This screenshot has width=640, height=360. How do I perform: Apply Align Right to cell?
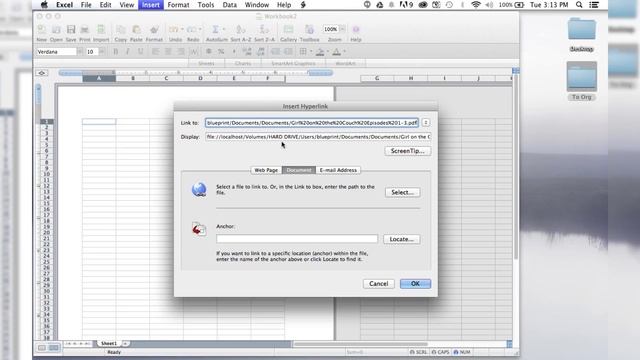[181, 52]
